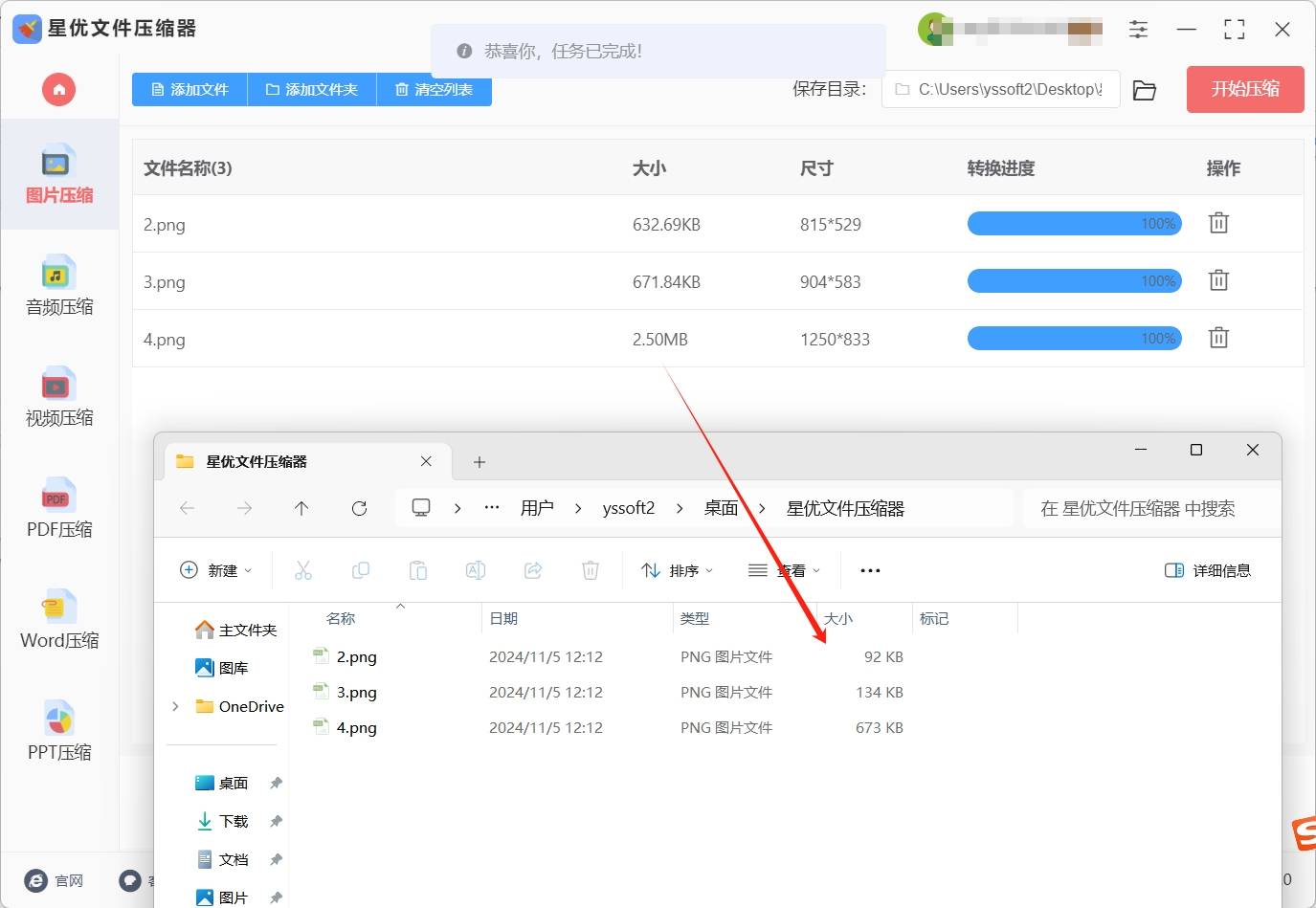Open the 查看 view dropdown
Viewport: 1316px width, 908px height.
[785, 570]
